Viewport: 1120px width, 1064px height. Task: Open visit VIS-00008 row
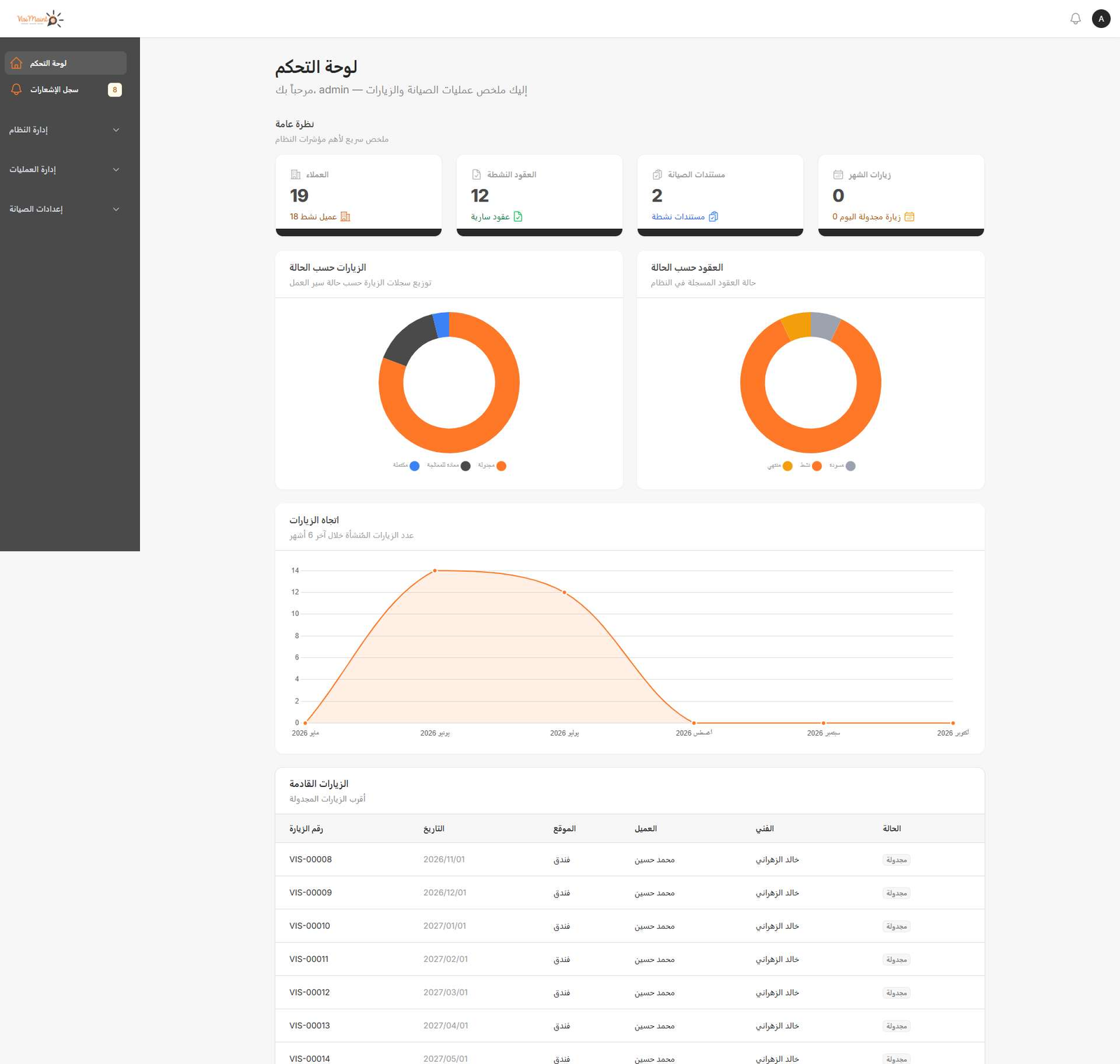[x=630, y=860]
